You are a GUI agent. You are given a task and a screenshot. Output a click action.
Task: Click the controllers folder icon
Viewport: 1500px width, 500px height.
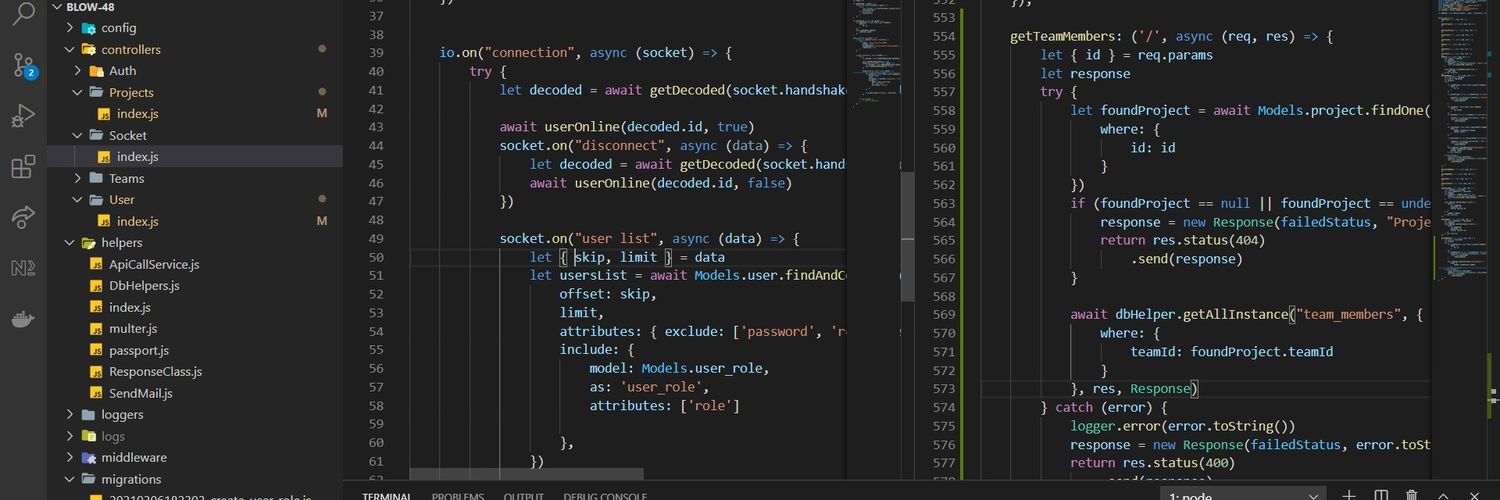click(x=89, y=49)
